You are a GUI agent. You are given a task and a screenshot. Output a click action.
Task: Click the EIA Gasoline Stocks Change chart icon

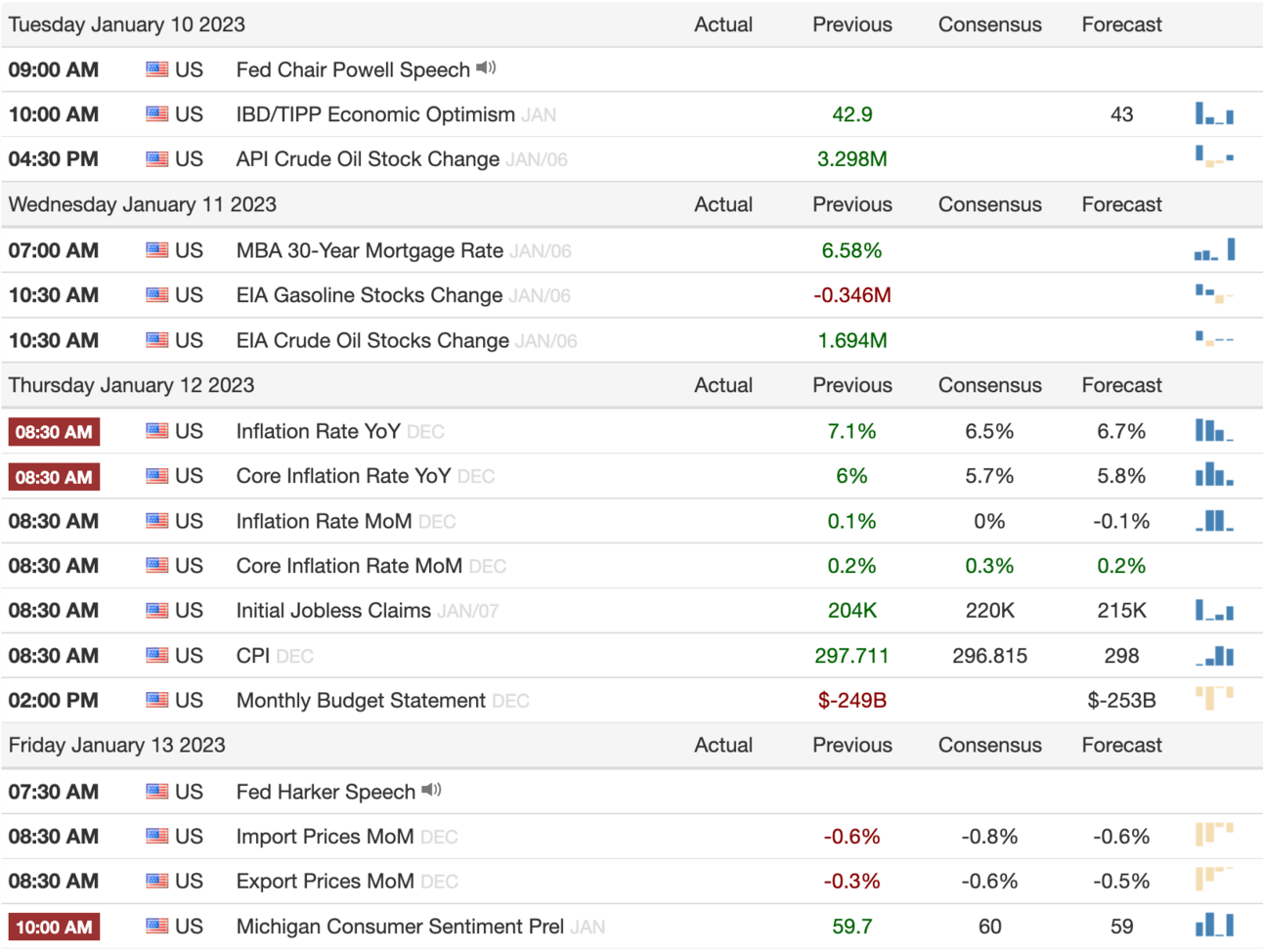(x=1214, y=293)
